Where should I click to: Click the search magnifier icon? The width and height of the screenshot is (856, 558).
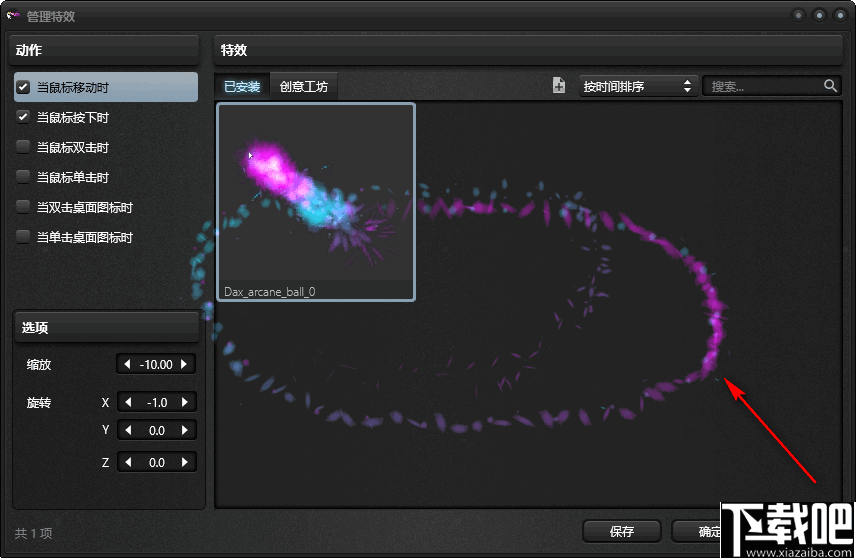[830, 86]
